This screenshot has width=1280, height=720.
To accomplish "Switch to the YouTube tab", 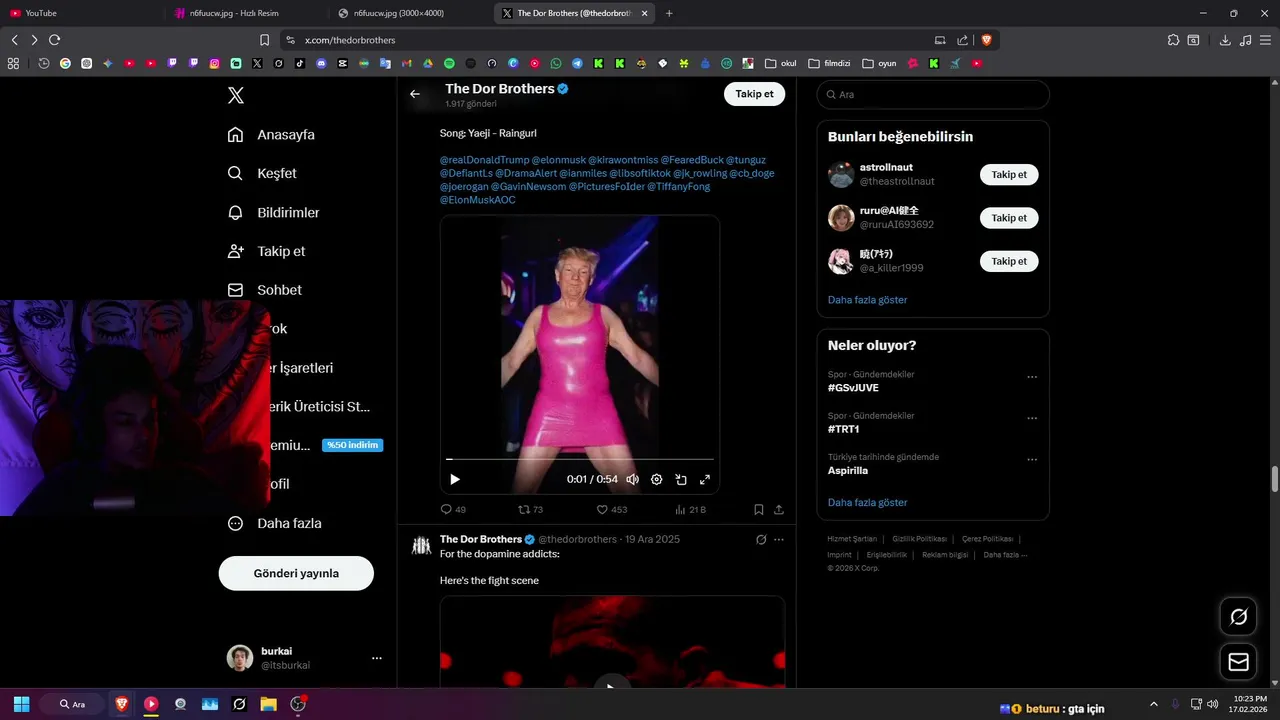I will 82,13.
